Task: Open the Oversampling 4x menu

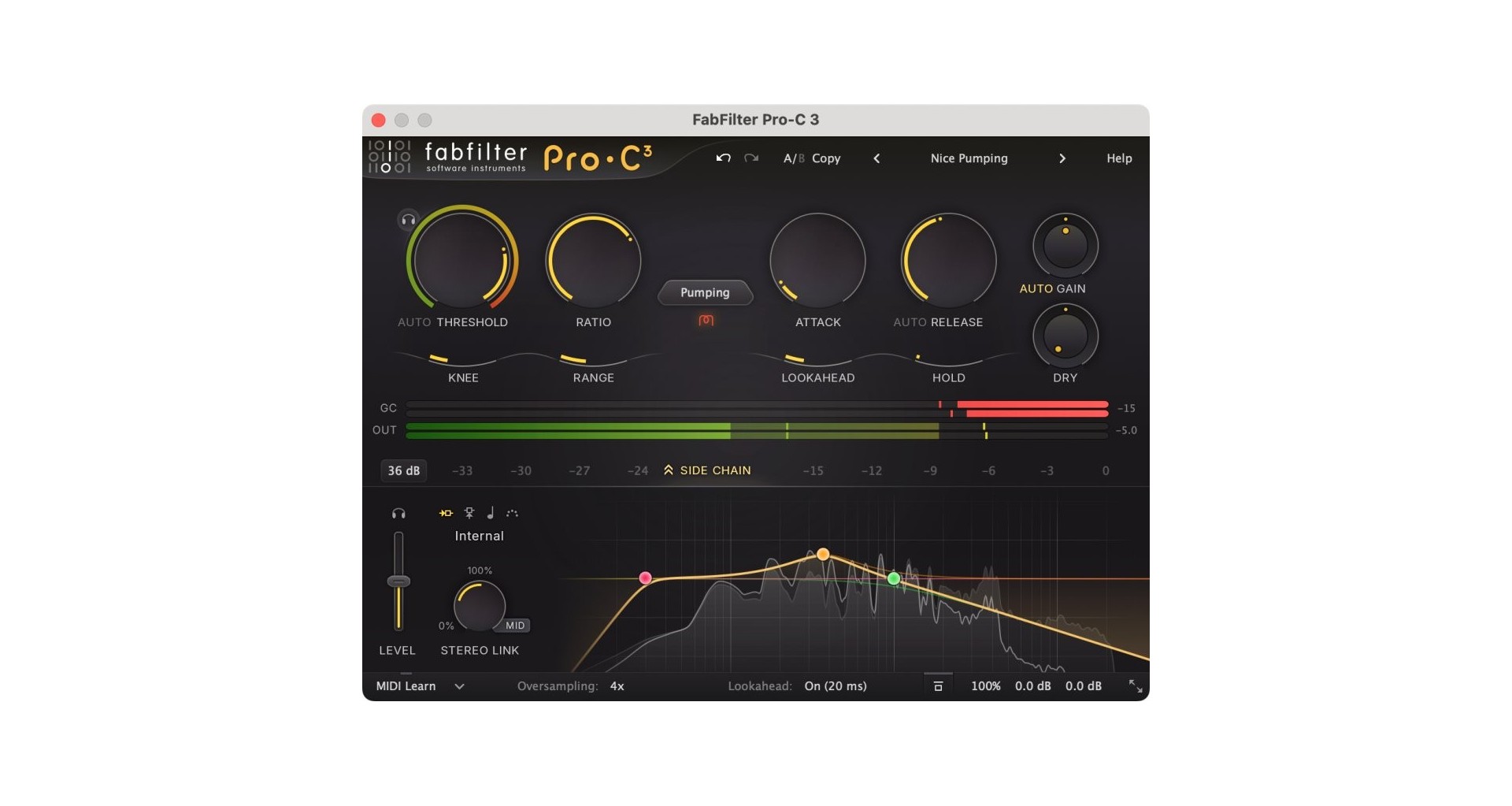Action: pos(617,686)
